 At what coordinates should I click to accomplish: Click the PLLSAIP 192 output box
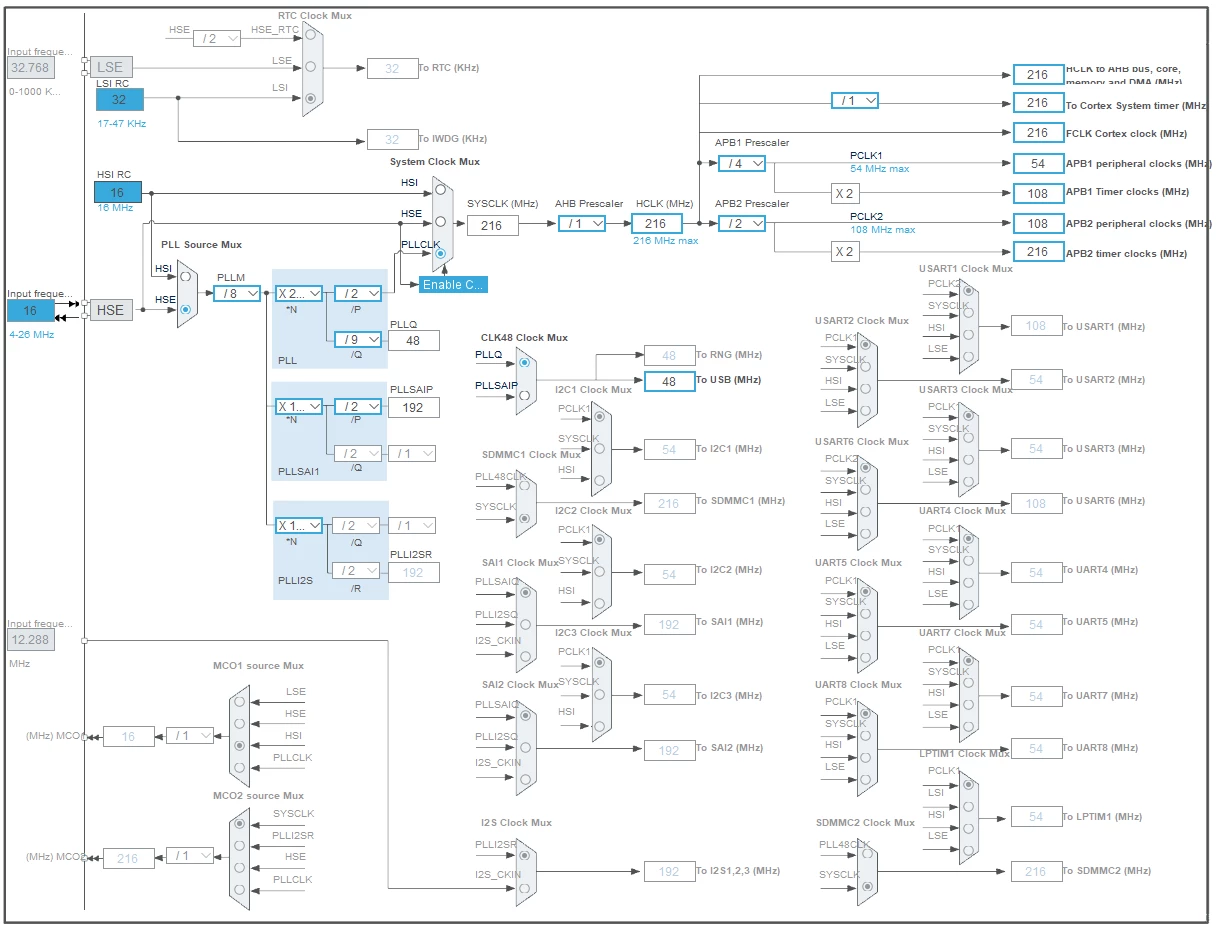coord(414,408)
